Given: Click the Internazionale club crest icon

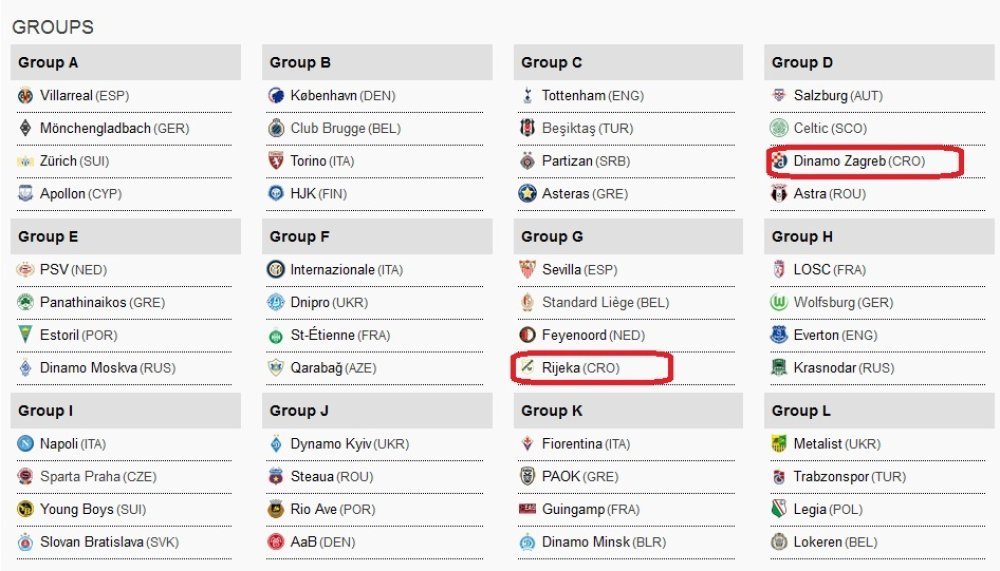Looking at the screenshot, I should click(x=276, y=270).
